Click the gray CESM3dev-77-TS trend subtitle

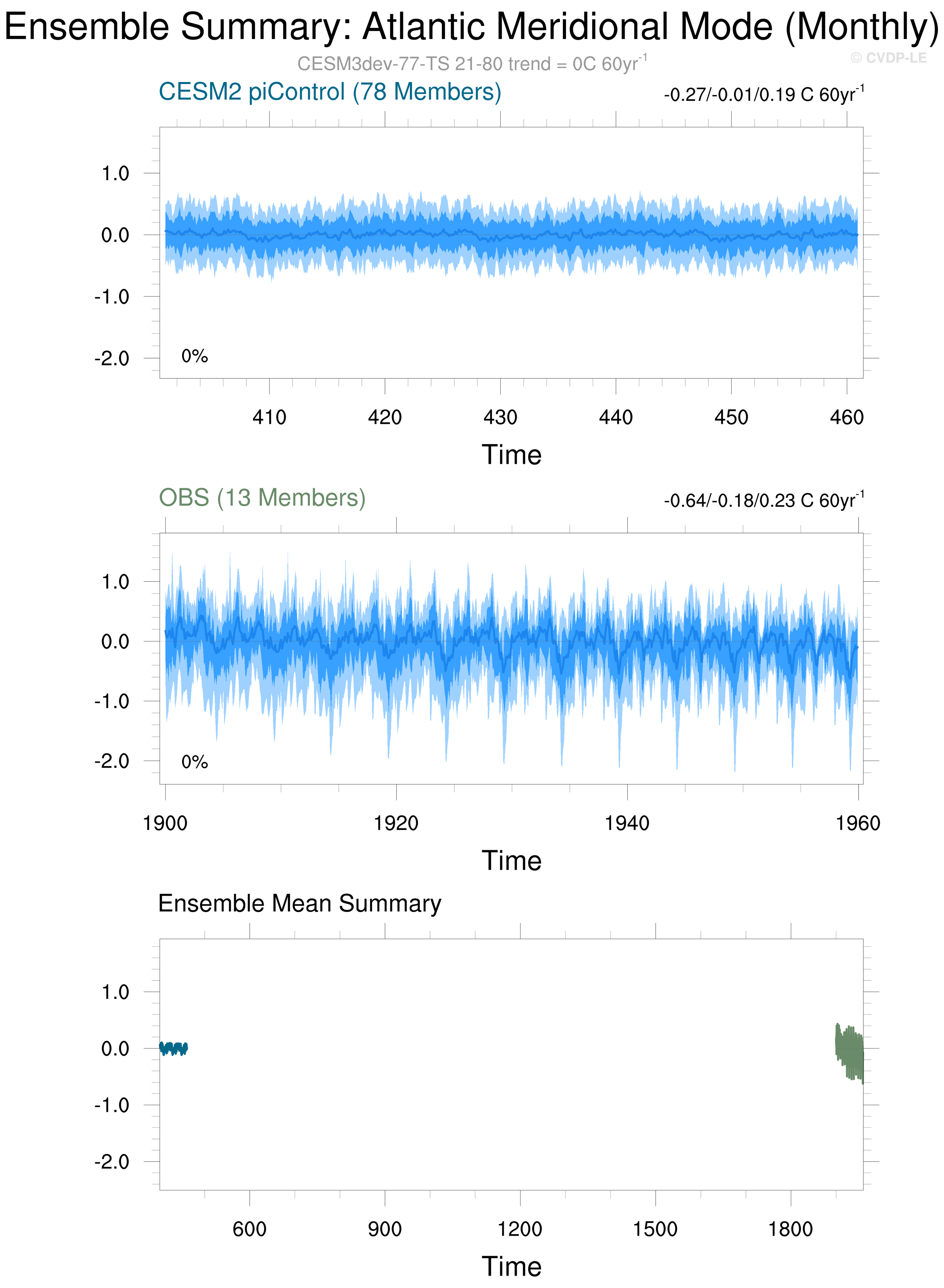tap(472, 64)
